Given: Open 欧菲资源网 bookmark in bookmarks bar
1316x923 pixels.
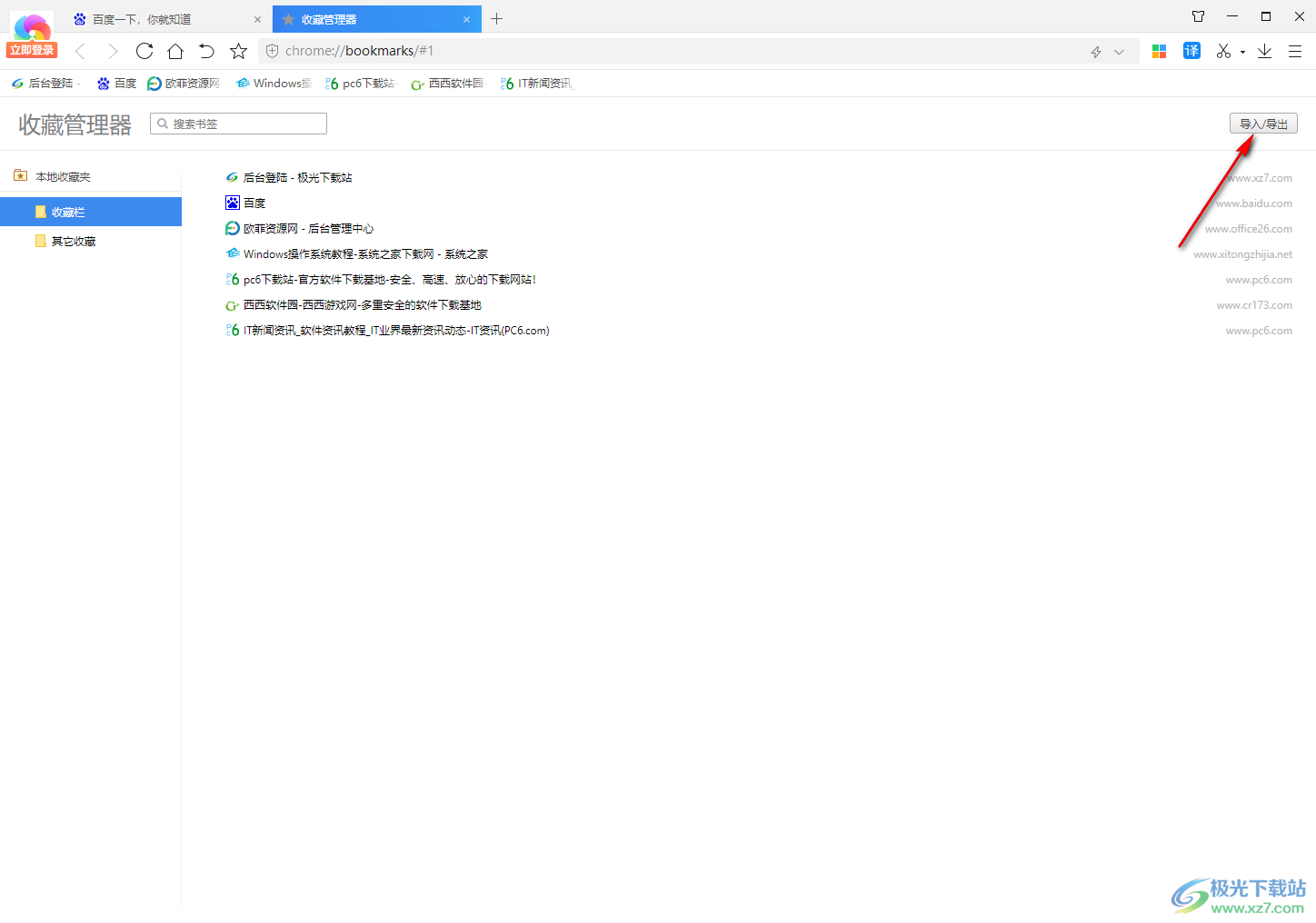Looking at the screenshot, I should pyautogui.click(x=184, y=84).
